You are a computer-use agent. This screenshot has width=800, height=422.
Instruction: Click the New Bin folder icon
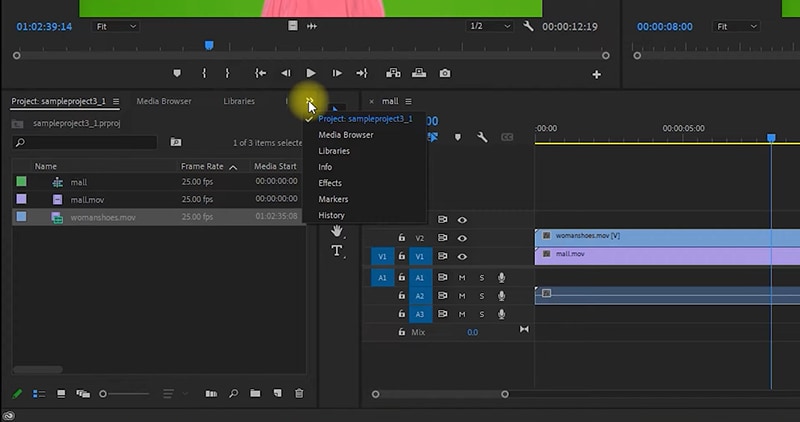click(x=255, y=394)
